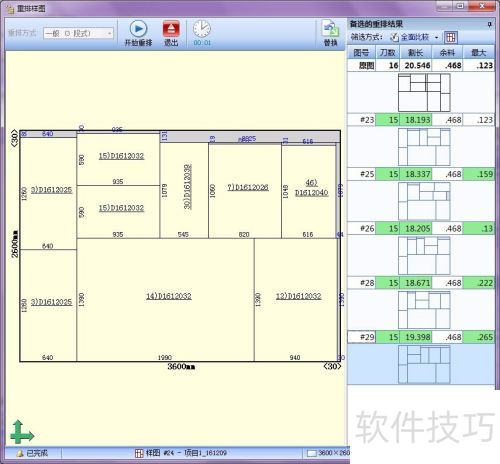Sort results by 刀数 column header
The height and width of the screenshot is (464, 500).
click(388, 53)
